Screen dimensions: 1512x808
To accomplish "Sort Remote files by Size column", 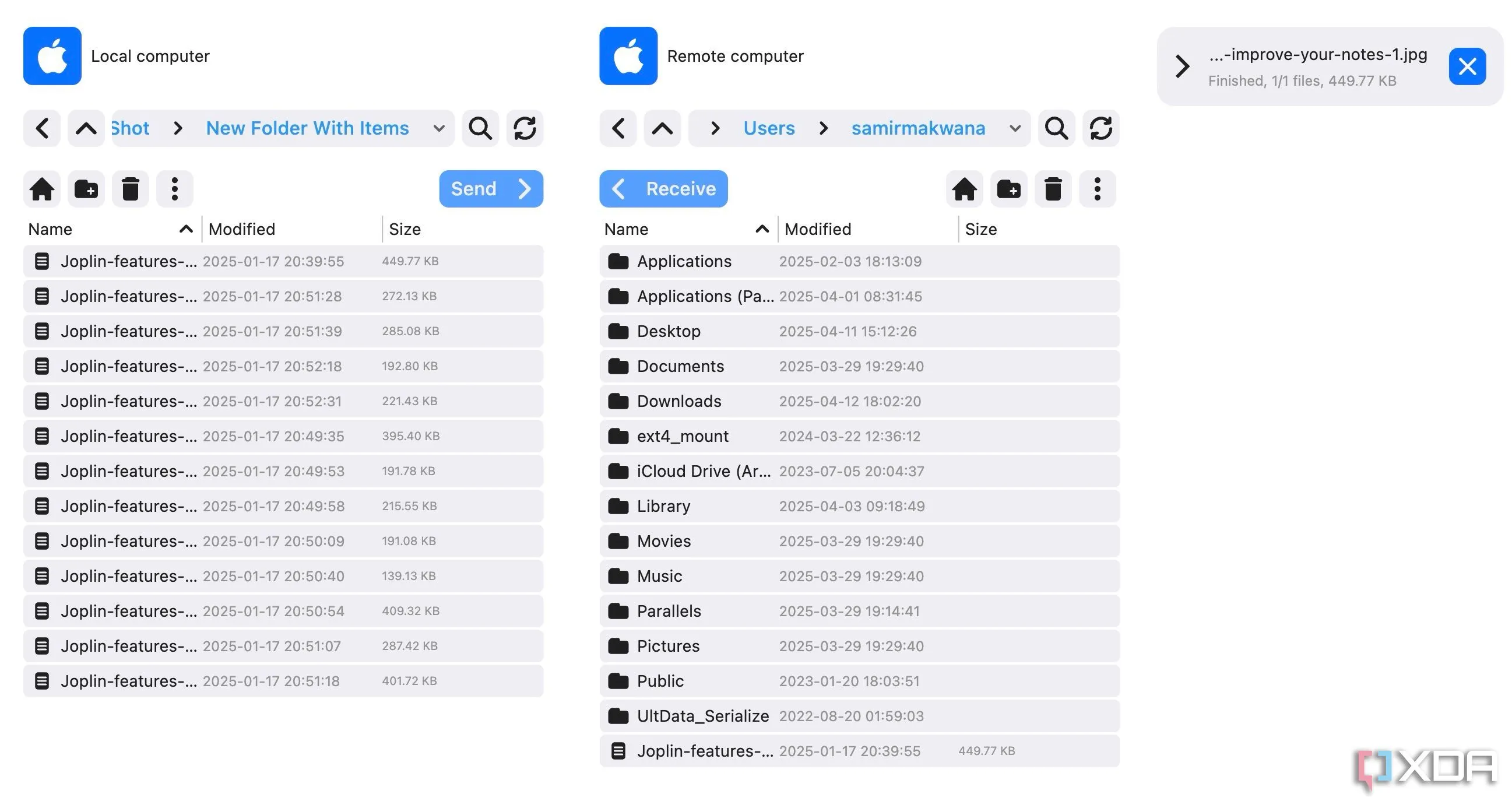I will tap(1040, 229).
